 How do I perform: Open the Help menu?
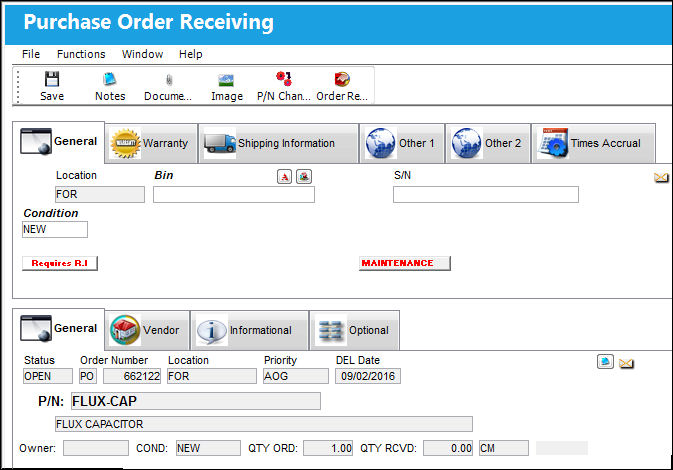click(191, 54)
